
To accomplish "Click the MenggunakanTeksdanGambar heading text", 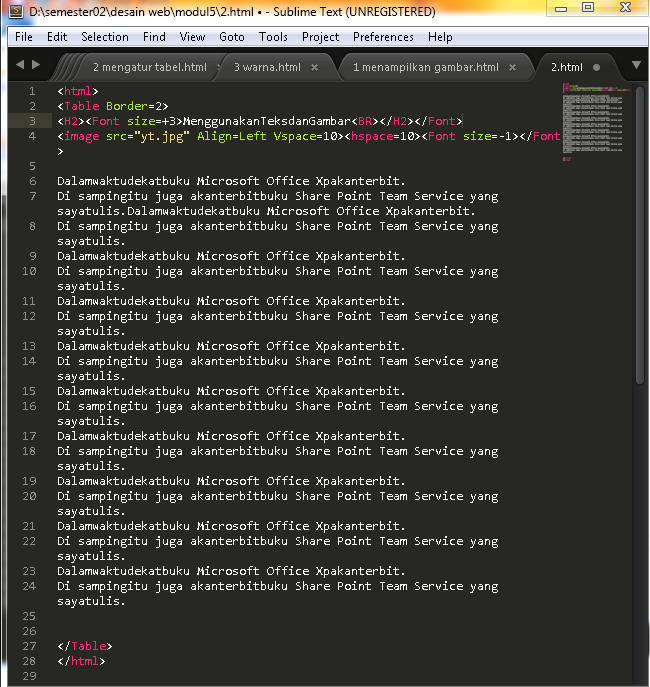I will pyautogui.click(x=267, y=121).
